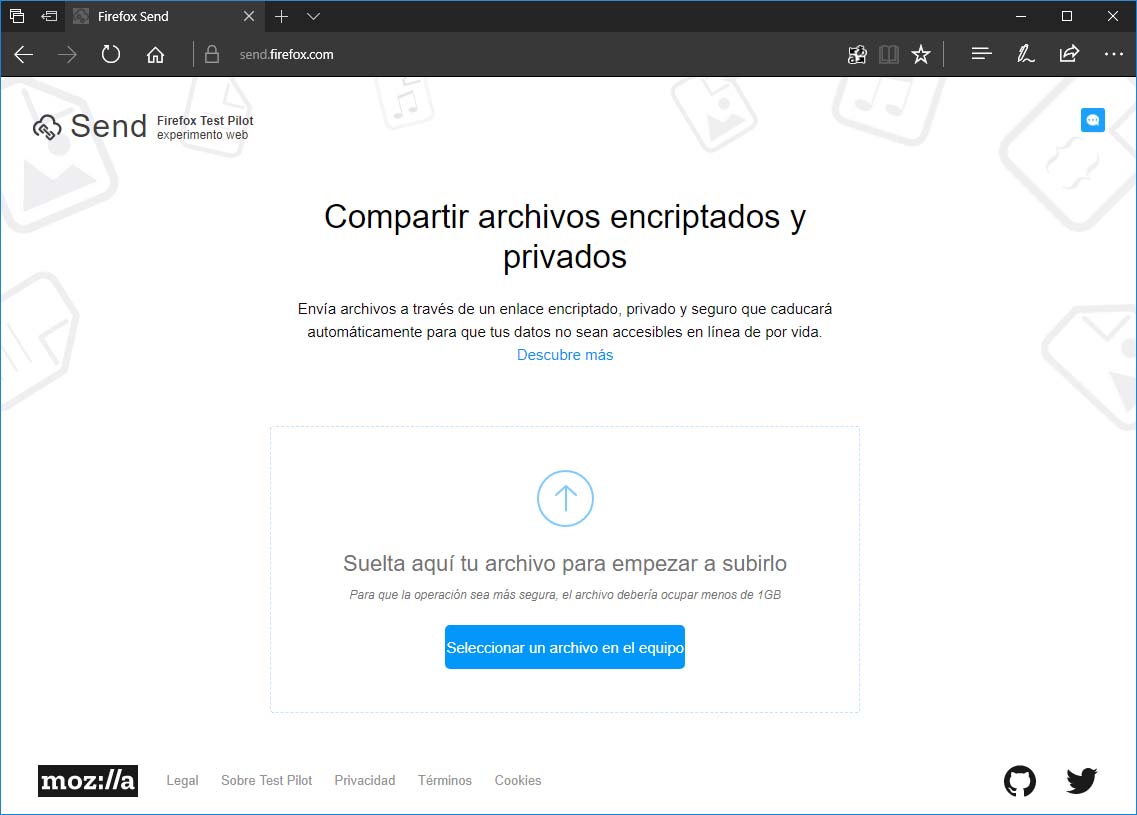Open the Settings and more ellipsis menu
1137x815 pixels.
(x=1114, y=54)
